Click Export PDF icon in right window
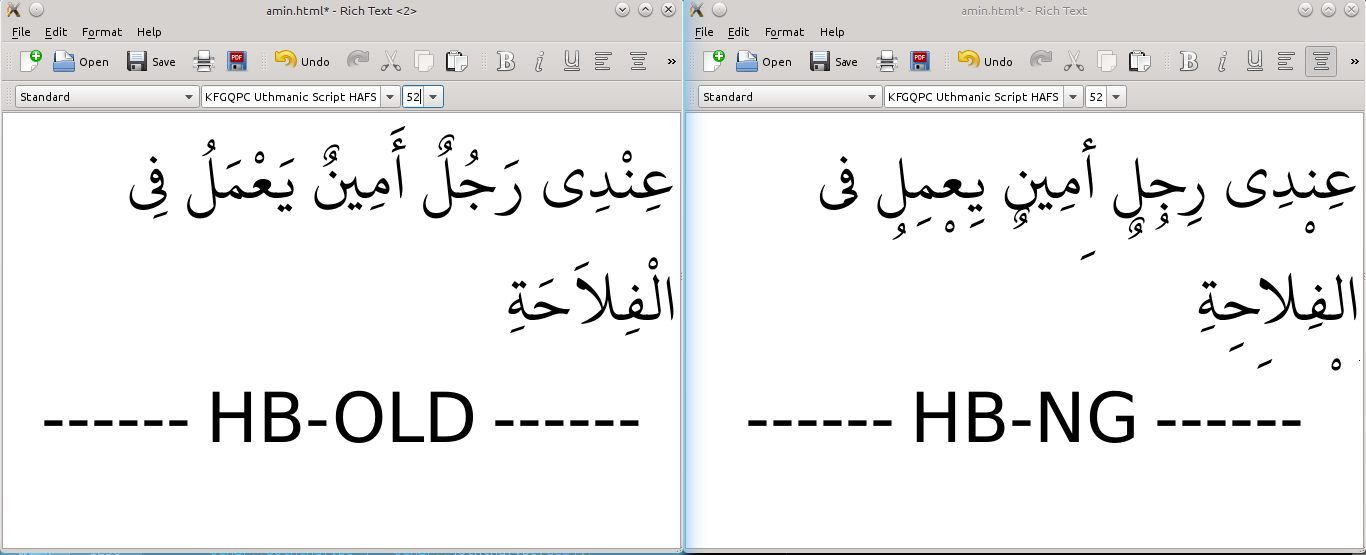This screenshot has width=1366, height=555. coord(920,61)
